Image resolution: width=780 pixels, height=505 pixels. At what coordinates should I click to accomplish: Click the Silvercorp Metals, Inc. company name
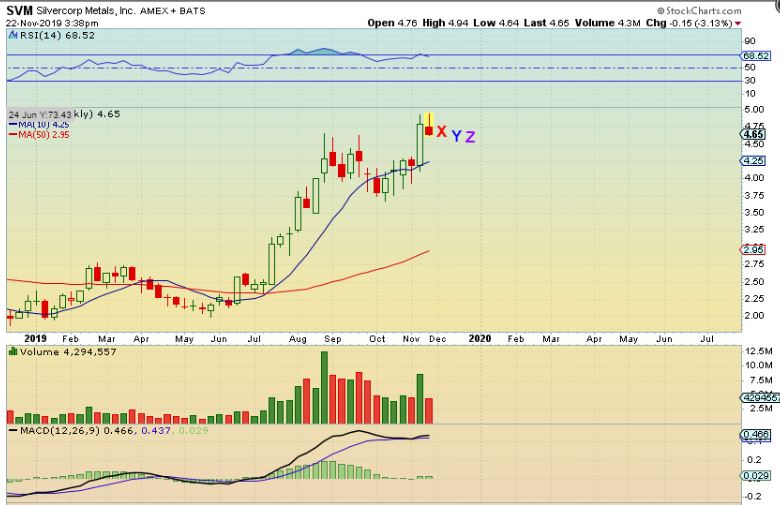[86, 10]
